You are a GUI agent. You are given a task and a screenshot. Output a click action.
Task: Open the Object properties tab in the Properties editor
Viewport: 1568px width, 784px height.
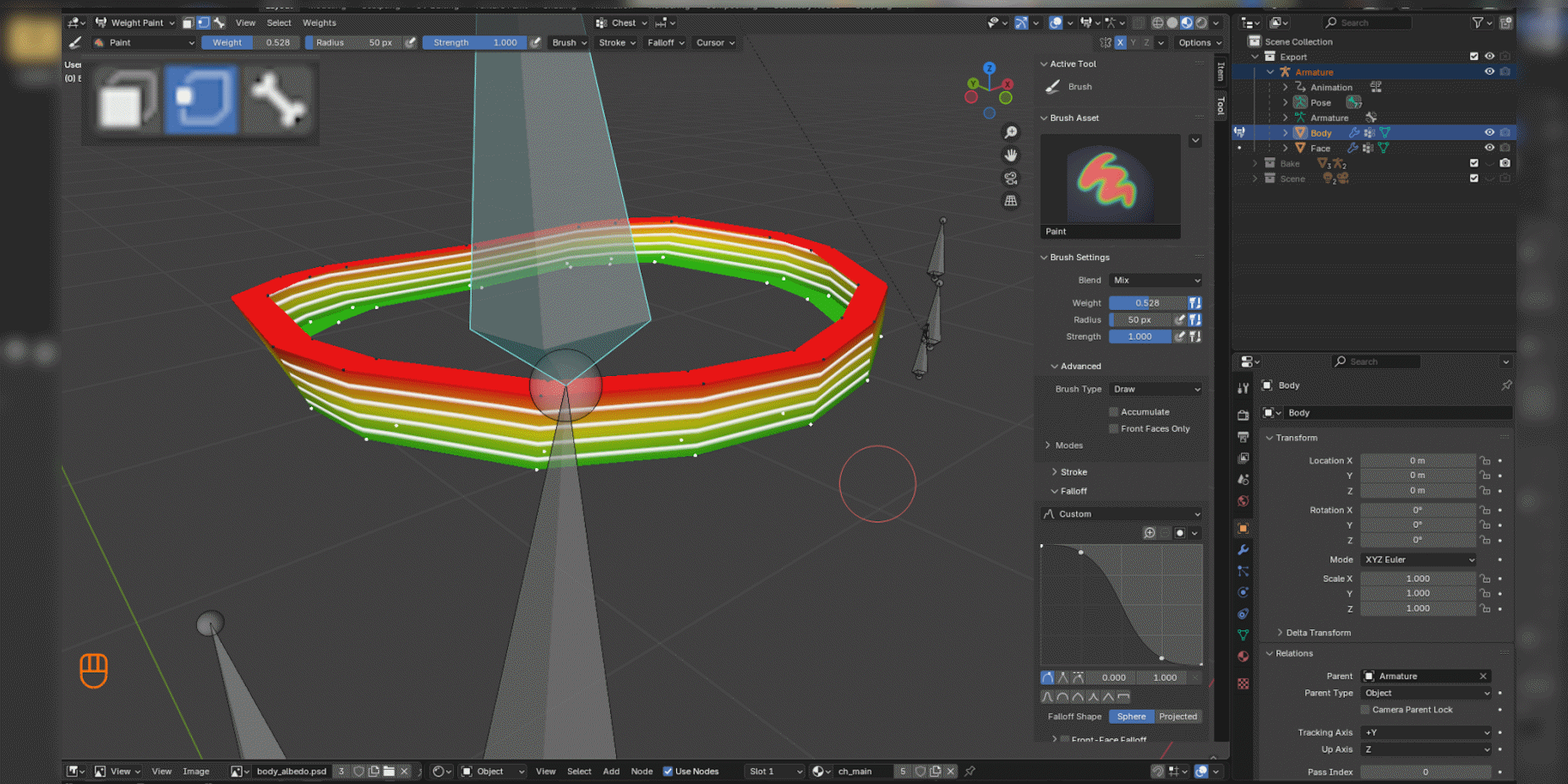pyautogui.click(x=1243, y=528)
